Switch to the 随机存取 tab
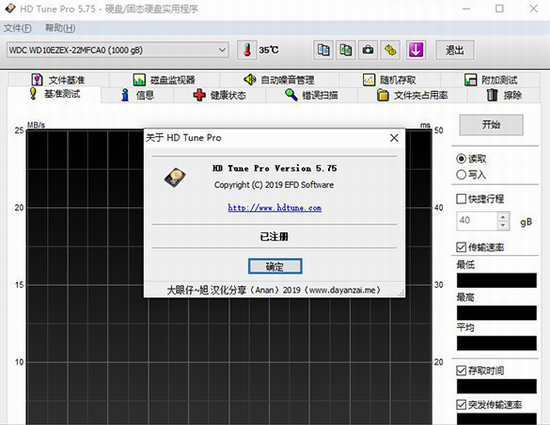 [x=389, y=80]
